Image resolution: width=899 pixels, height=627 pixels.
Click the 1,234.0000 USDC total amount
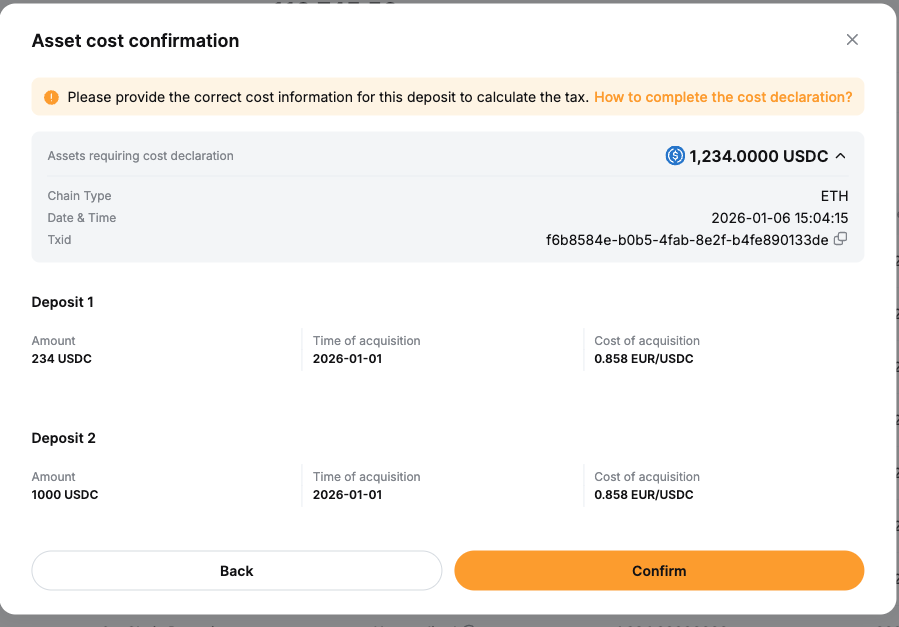tap(759, 156)
